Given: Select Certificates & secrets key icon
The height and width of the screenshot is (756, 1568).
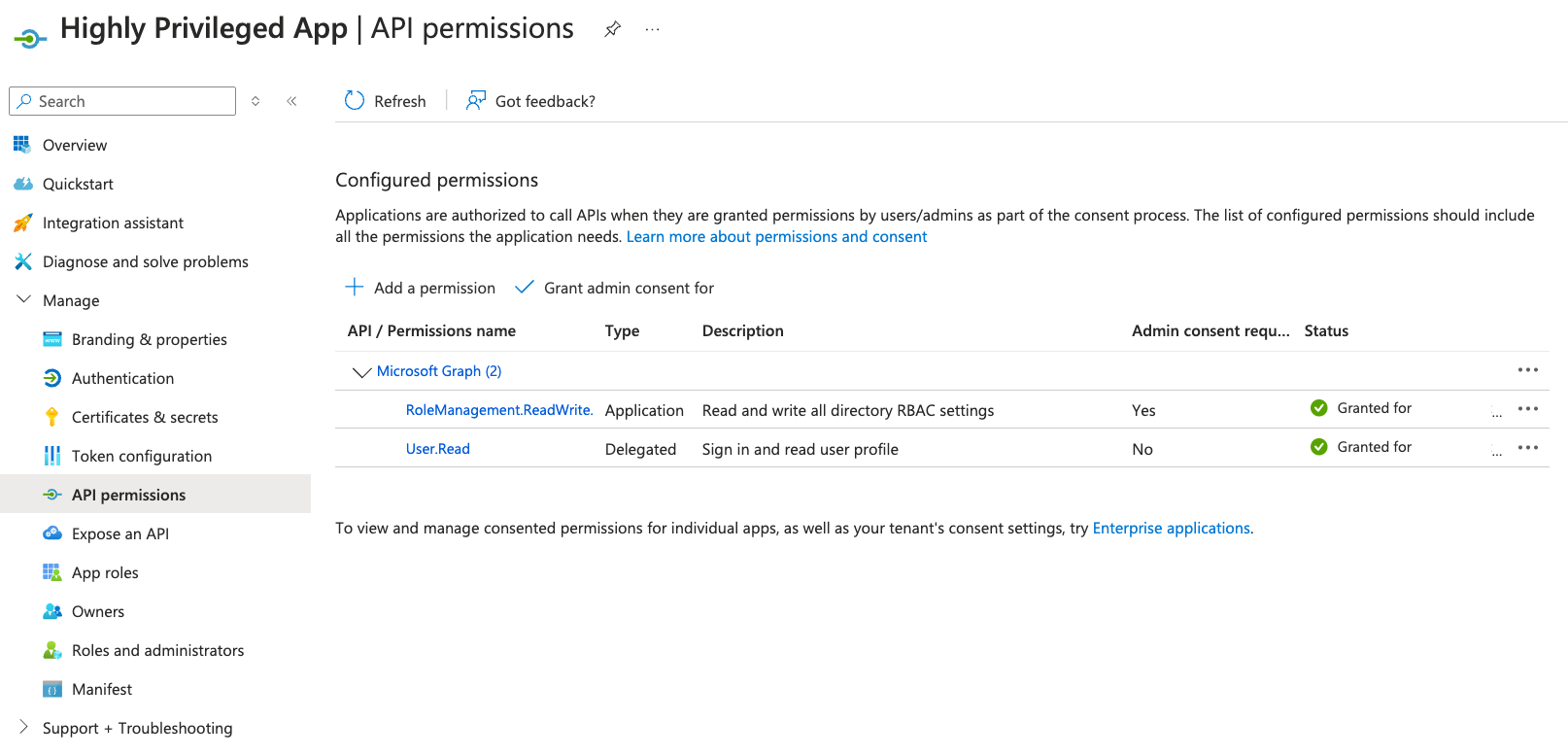Looking at the screenshot, I should (51, 417).
